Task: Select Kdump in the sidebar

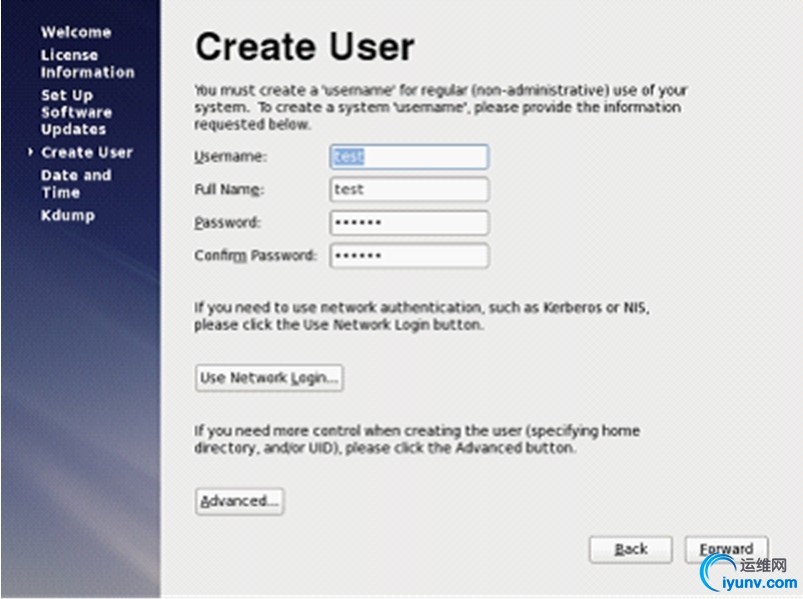Action: 68,215
